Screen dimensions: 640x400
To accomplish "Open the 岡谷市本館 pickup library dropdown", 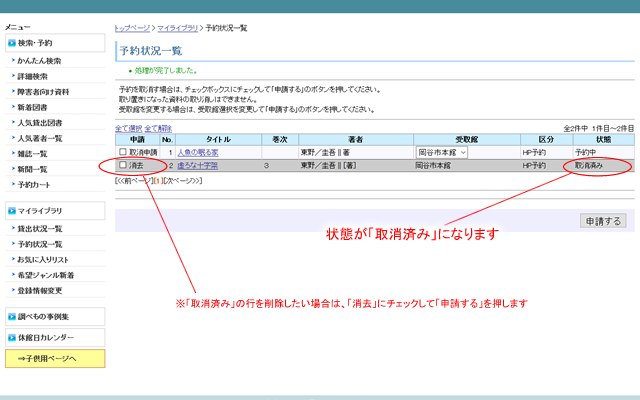I will pyautogui.click(x=442, y=152).
